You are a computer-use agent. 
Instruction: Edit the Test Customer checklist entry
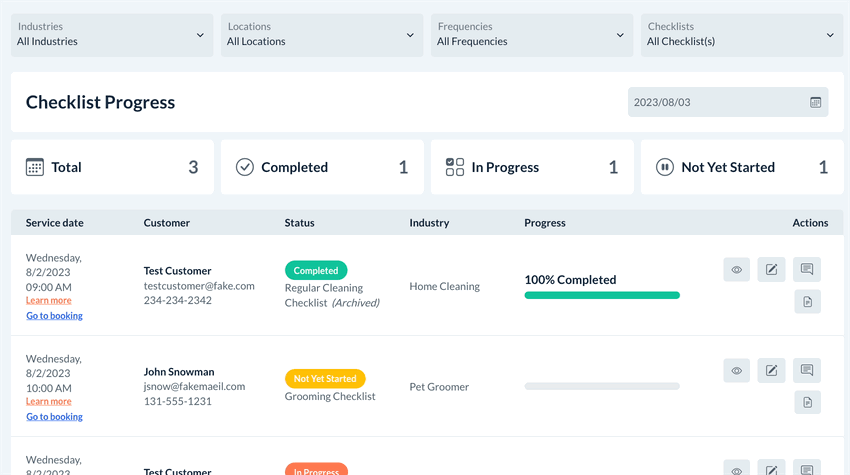771,270
